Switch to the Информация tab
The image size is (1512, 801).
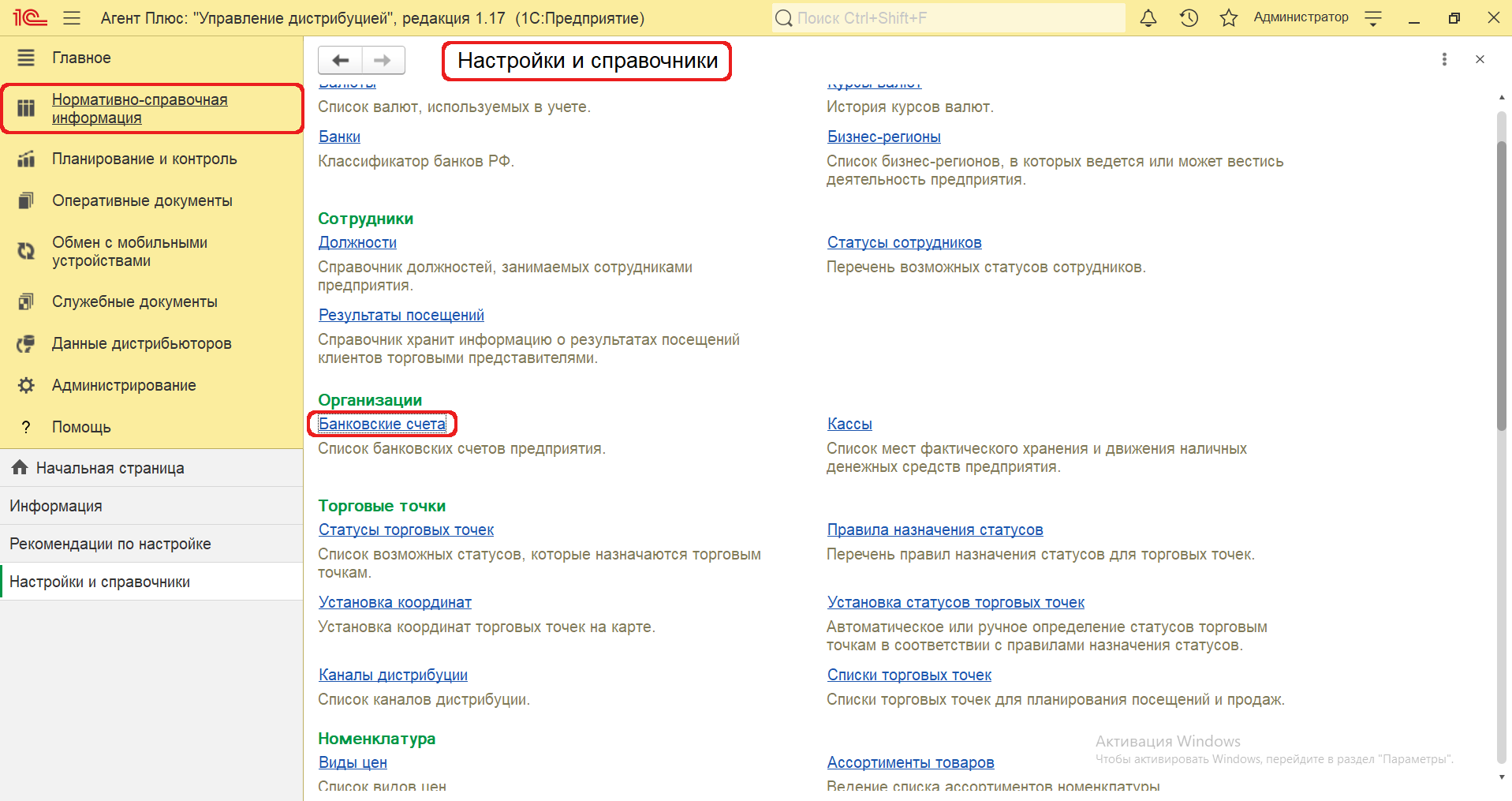pyautogui.click(x=56, y=506)
